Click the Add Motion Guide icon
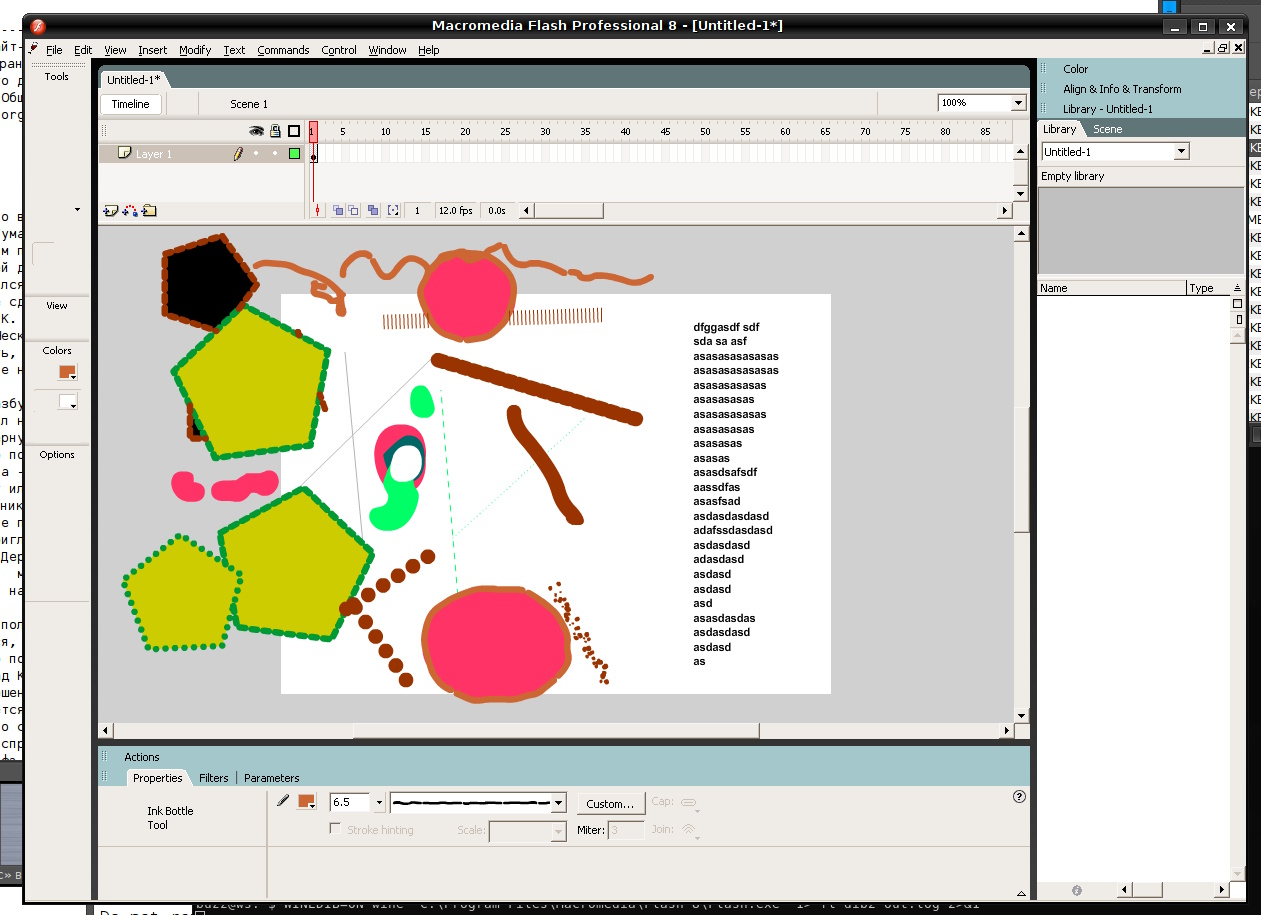Image resolution: width=1261 pixels, height=915 pixels. [130, 211]
